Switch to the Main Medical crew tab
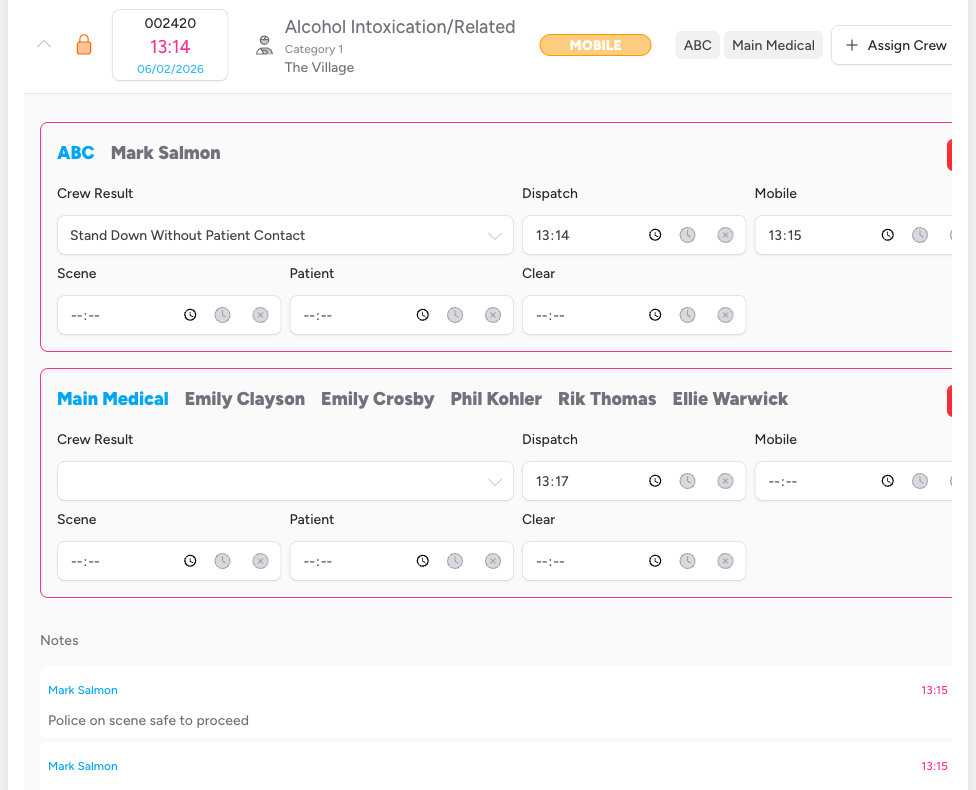 click(x=773, y=44)
